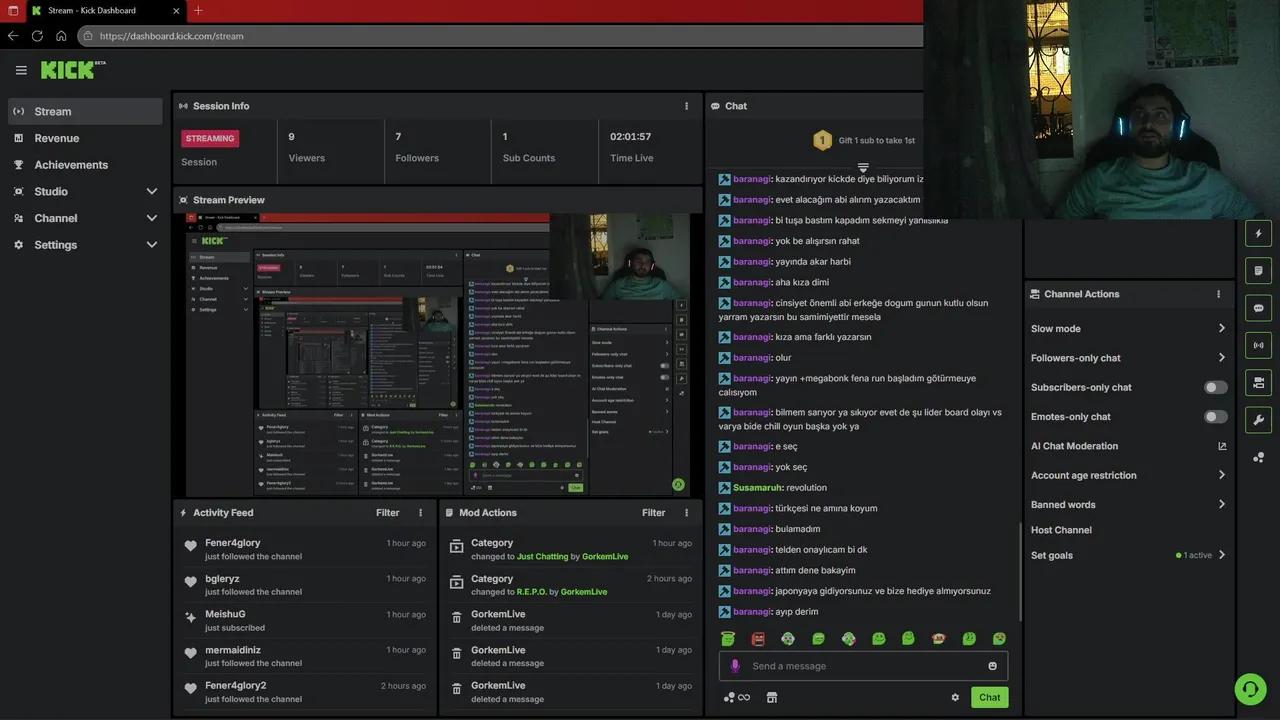Go to Revenue in sidebar
1280x720 pixels.
[85, 138]
